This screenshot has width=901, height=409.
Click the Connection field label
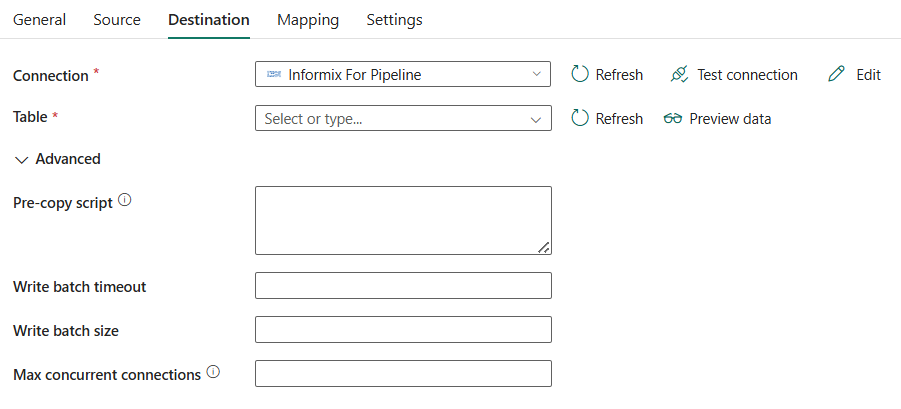[x=51, y=75]
